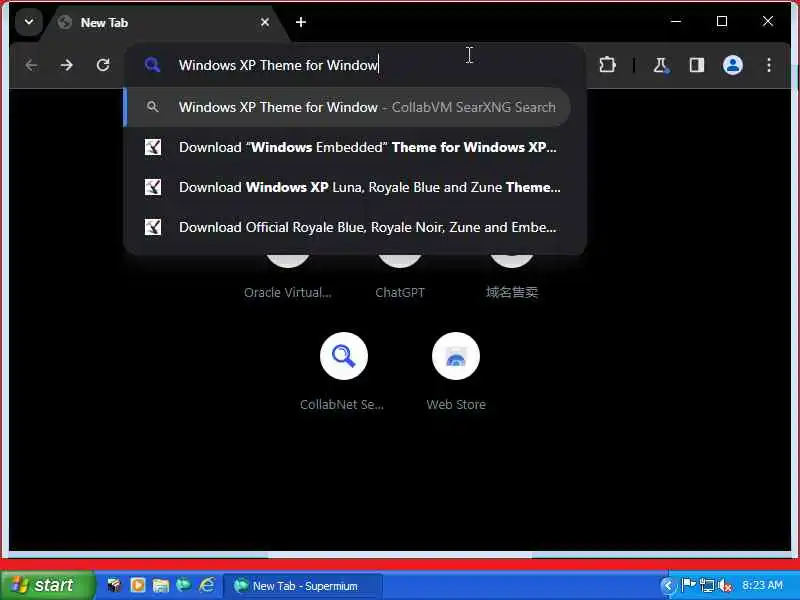Viewport: 800px width, 600px height.
Task: Click the network icon in system tray
Action: [x=707, y=585]
